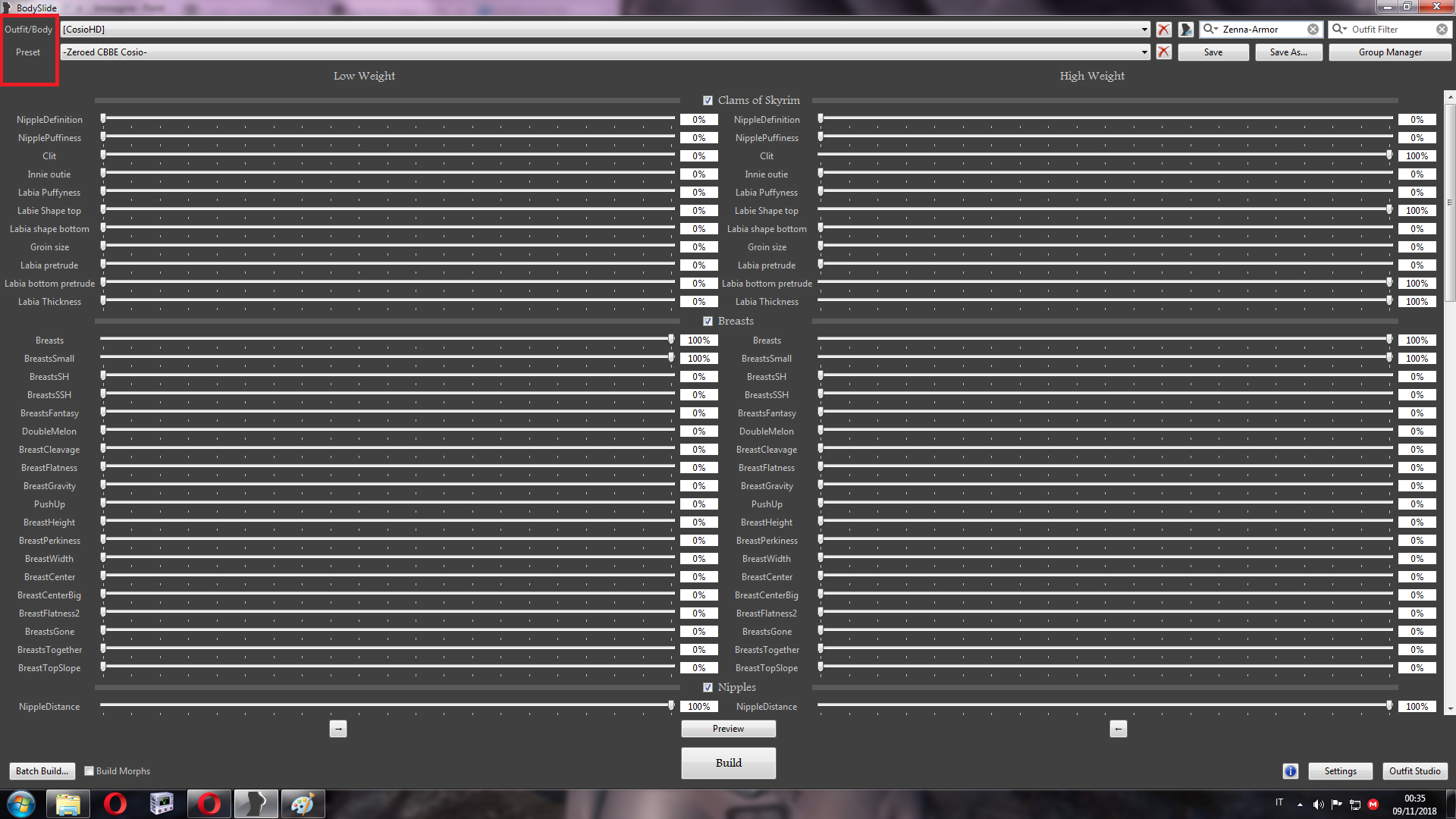Screen dimensions: 1456x819
Task: Open the Paint app in the taskbar
Action: [303, 804]
